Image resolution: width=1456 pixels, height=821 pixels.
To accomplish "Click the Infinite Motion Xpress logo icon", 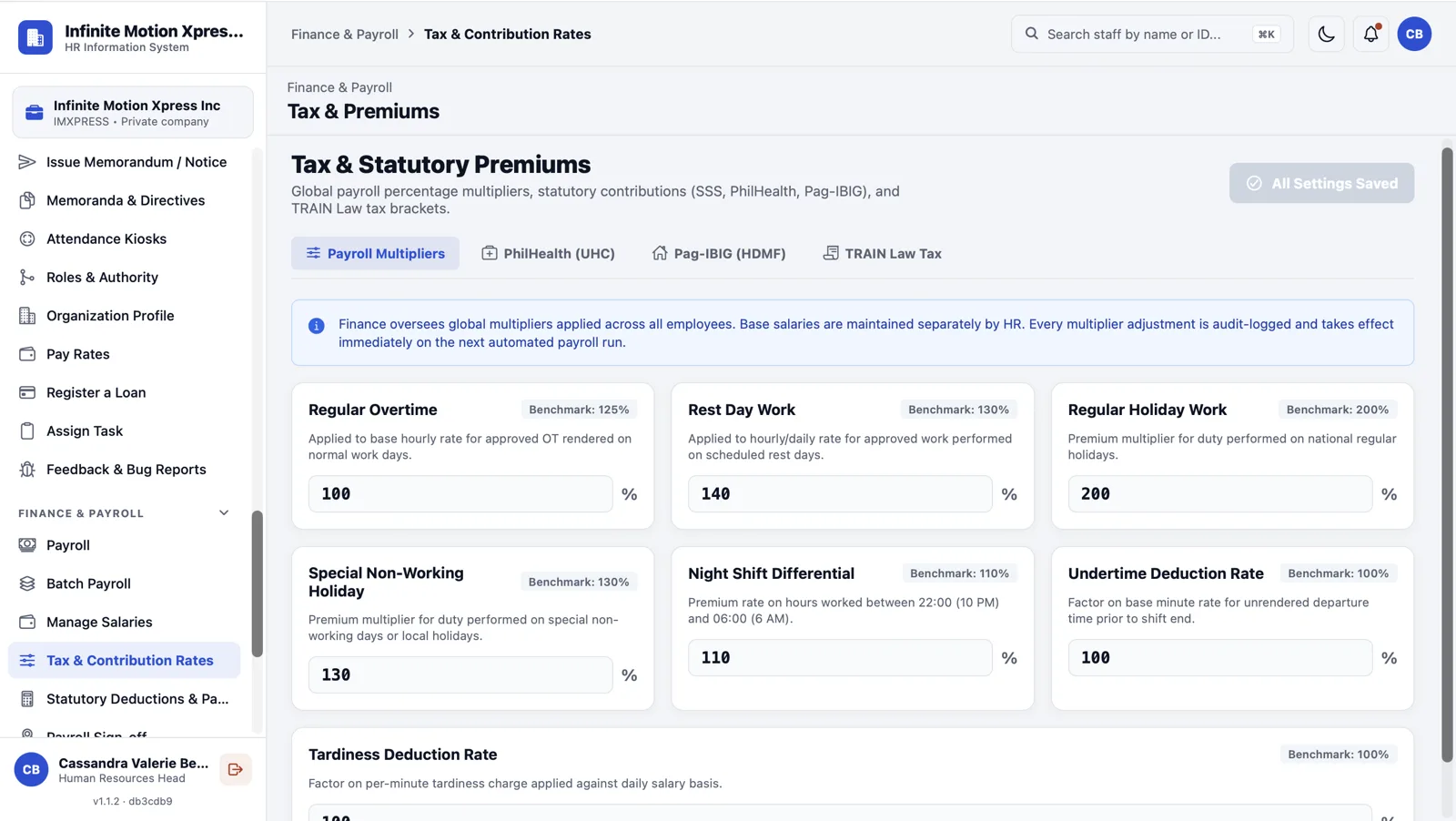I will (35, 37).
